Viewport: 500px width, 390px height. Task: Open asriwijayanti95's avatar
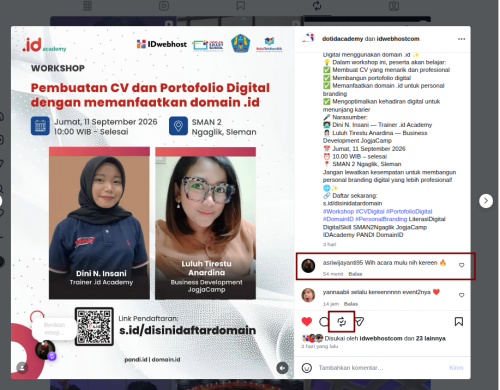308,266
